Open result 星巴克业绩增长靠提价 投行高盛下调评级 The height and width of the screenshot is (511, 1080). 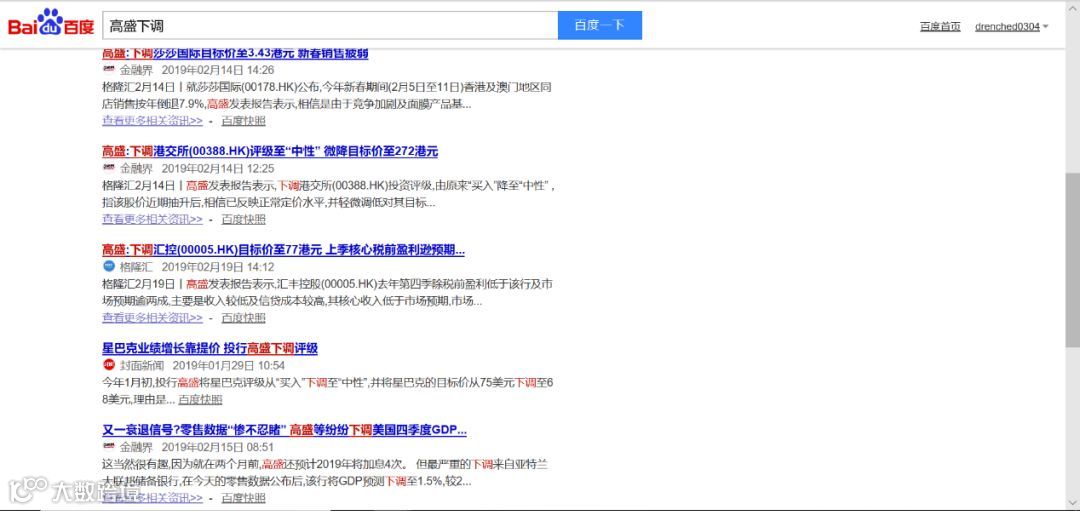(209, 348)
